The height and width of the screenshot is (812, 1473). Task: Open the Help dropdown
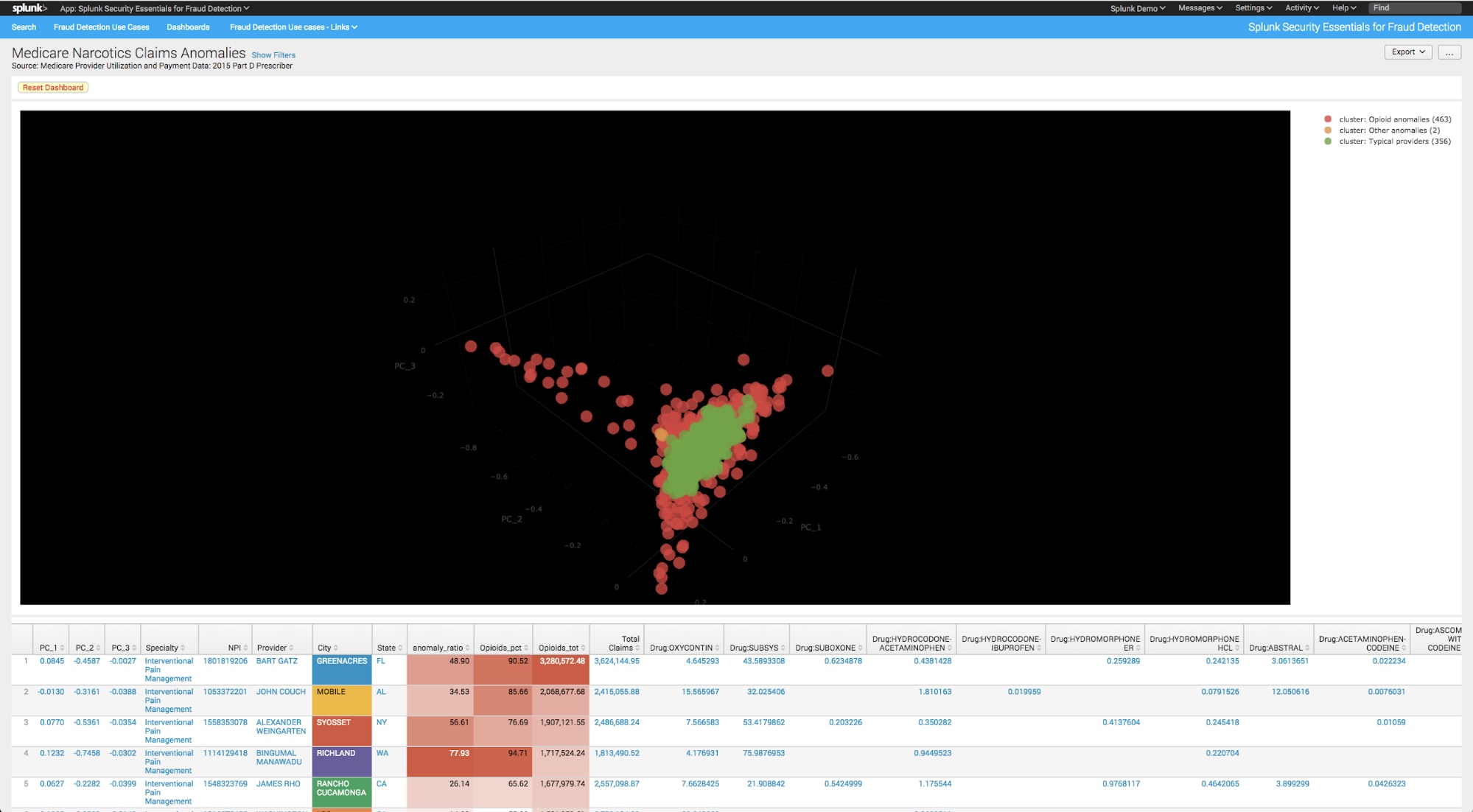pyautogui.click(x=1344, y=8)
